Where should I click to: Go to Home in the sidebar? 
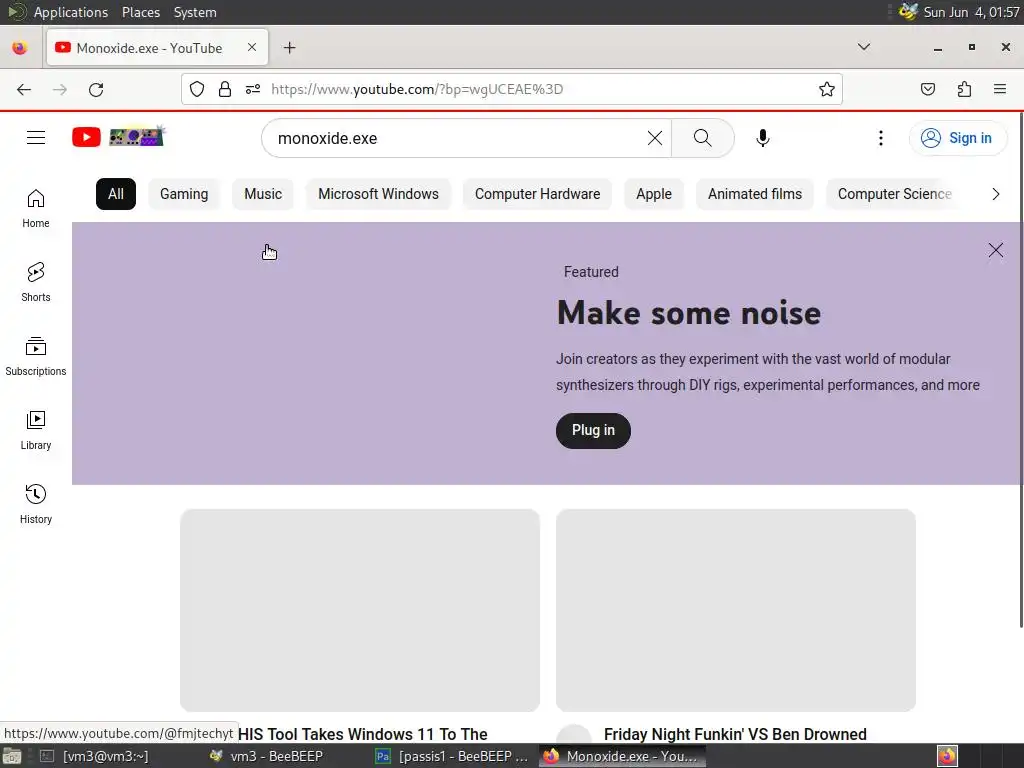coord(36,208)
